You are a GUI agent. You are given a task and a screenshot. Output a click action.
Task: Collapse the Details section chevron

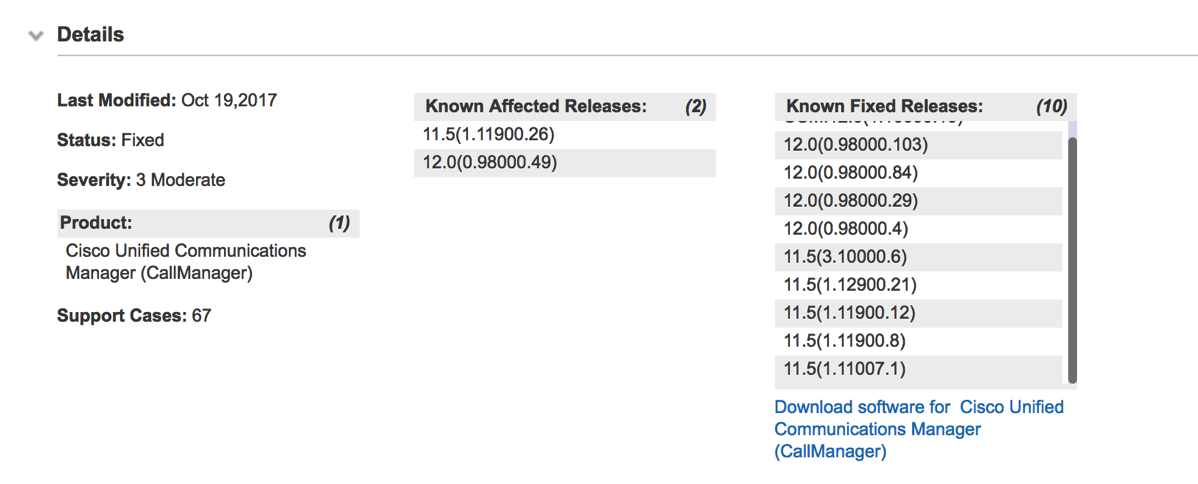37,36
